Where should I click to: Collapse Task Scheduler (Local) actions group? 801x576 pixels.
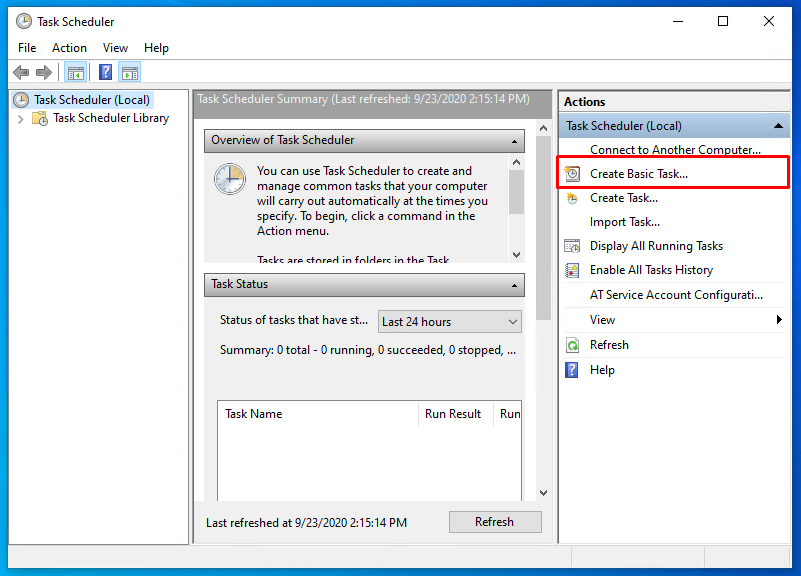(778, 126)
